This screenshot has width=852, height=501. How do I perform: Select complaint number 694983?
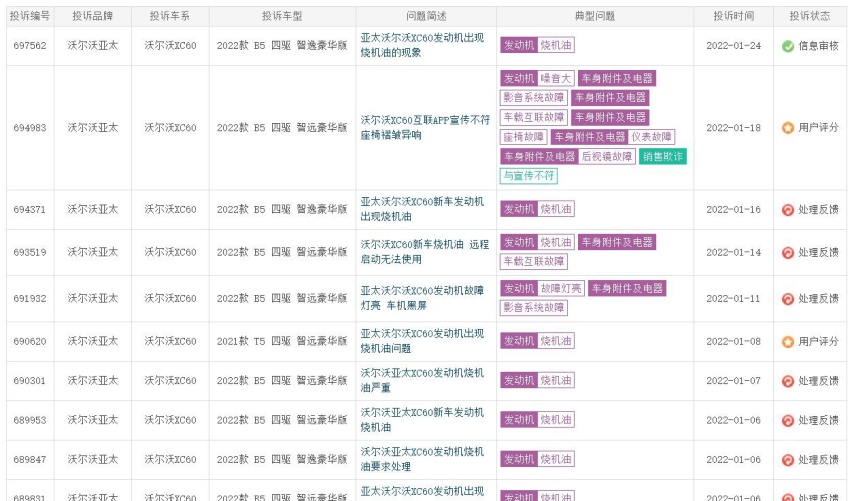pyautogui.click(x=30, y=128)
